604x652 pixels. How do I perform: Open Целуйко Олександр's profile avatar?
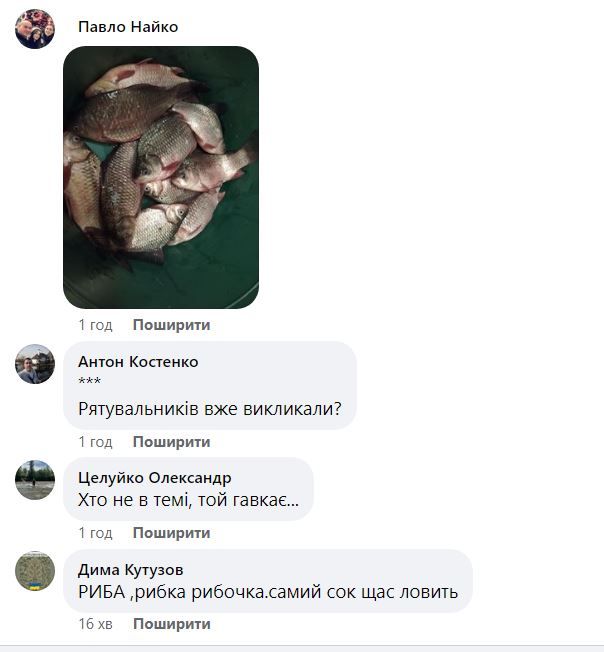[35, 480]
